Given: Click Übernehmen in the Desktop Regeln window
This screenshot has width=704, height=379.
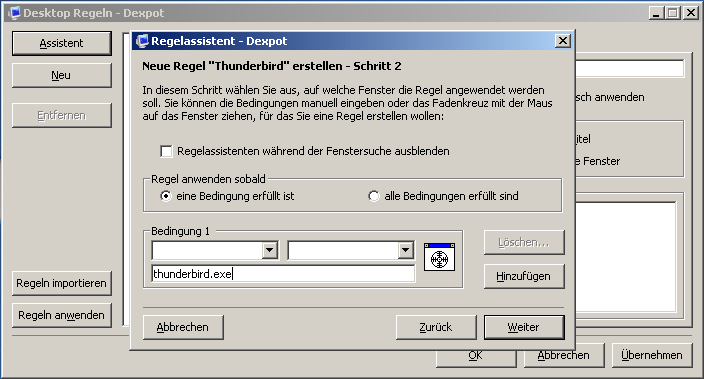Looking at the screenshot, I should pos(652,355).
